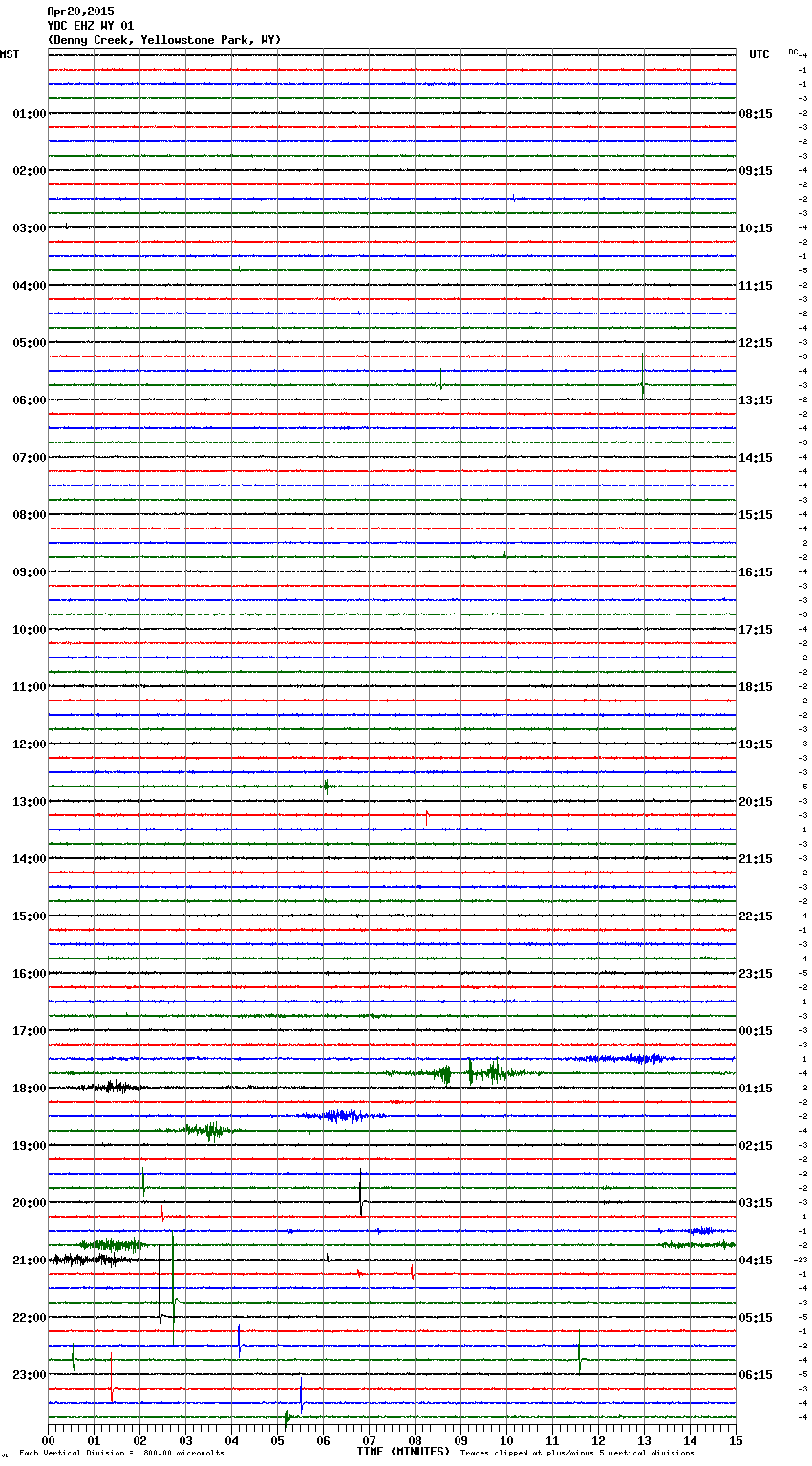Select the 05 minute tick label
The height and width of the screenshot is (1466, 812).
click(x=277, y=1440)
